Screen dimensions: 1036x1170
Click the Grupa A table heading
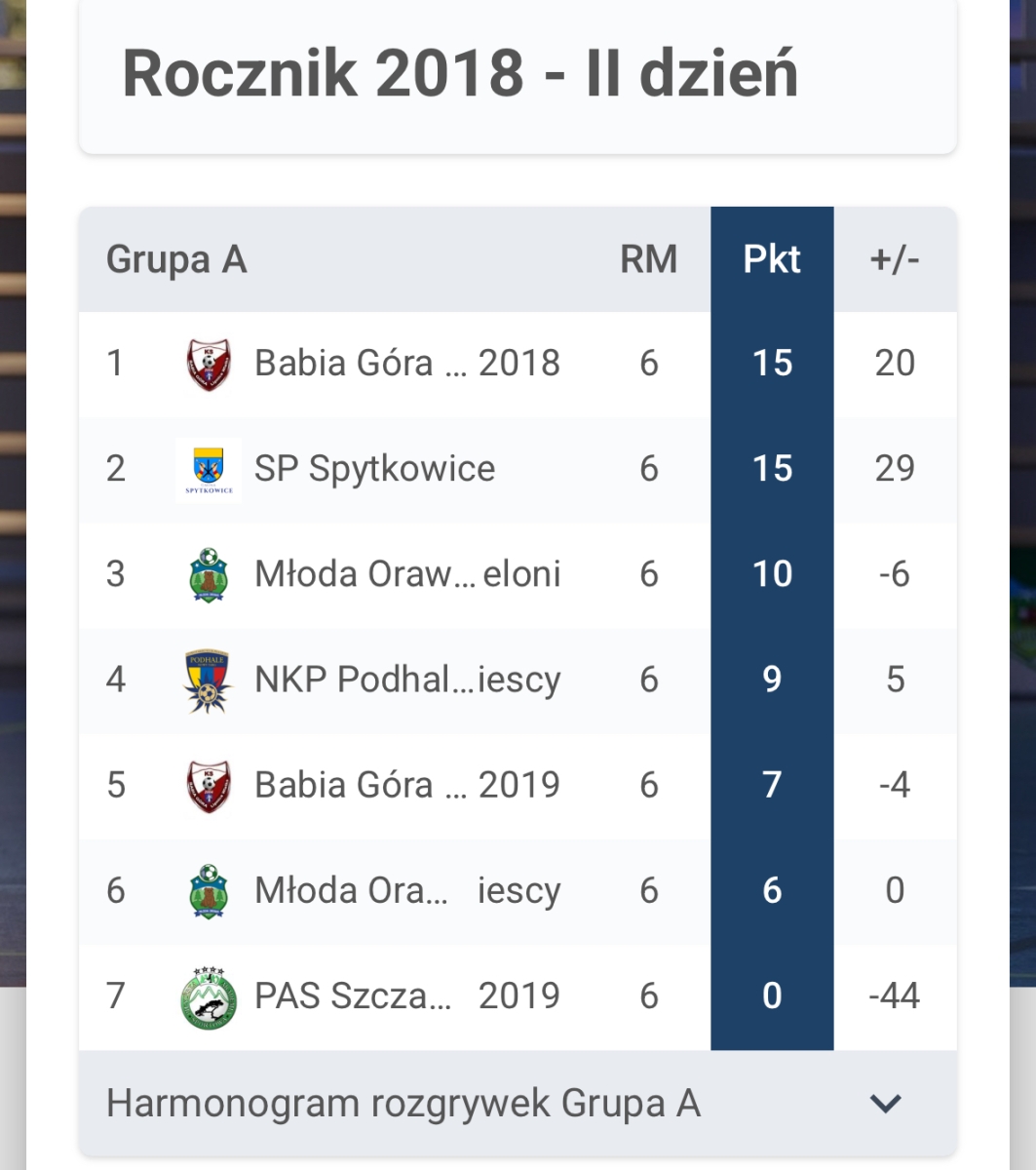click(x=176, y=260)
